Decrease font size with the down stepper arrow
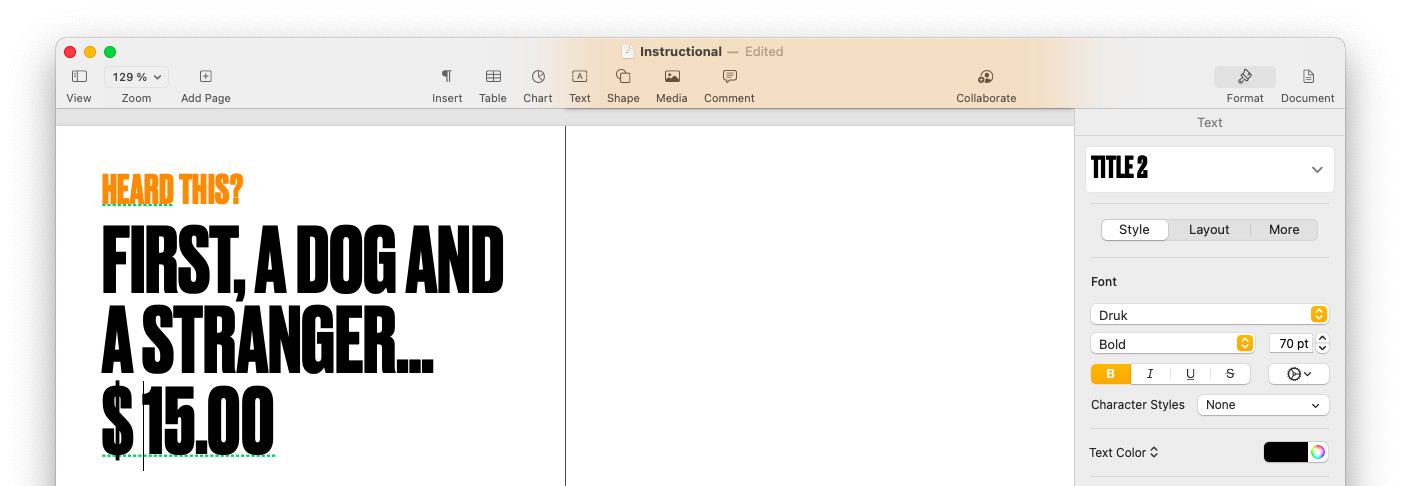1401x486 pixels. pos(1323,349)
